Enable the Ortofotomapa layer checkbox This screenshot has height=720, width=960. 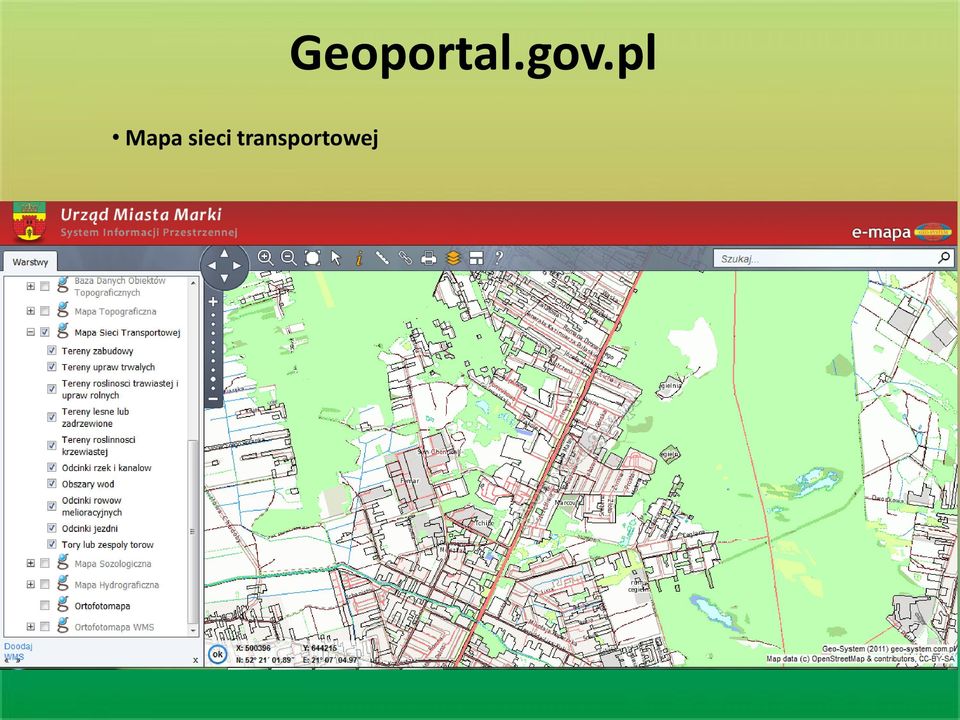[45, 605]
